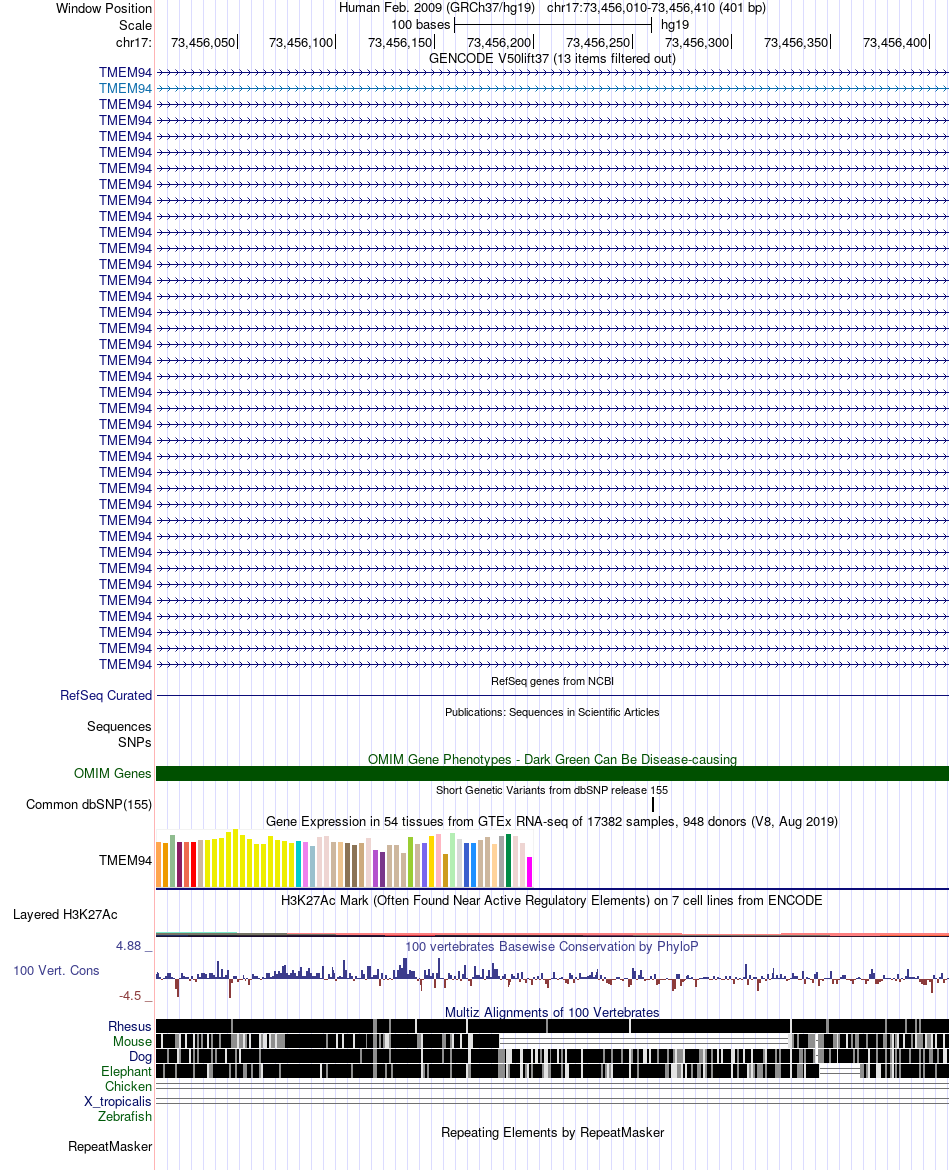This screenshot has height=1170, width=950.
Task: Open the RefSeq genes from NCBI title
Action: (x=552, y=681)
